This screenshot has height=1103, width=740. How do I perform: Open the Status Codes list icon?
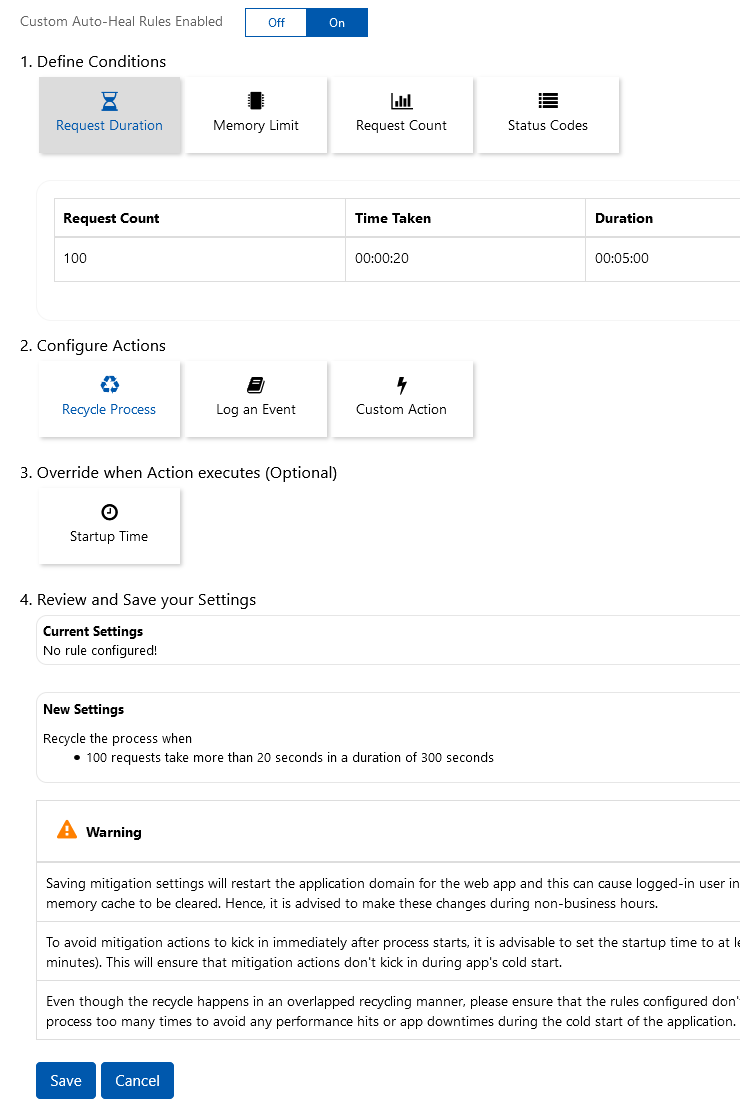click(547, 101)
